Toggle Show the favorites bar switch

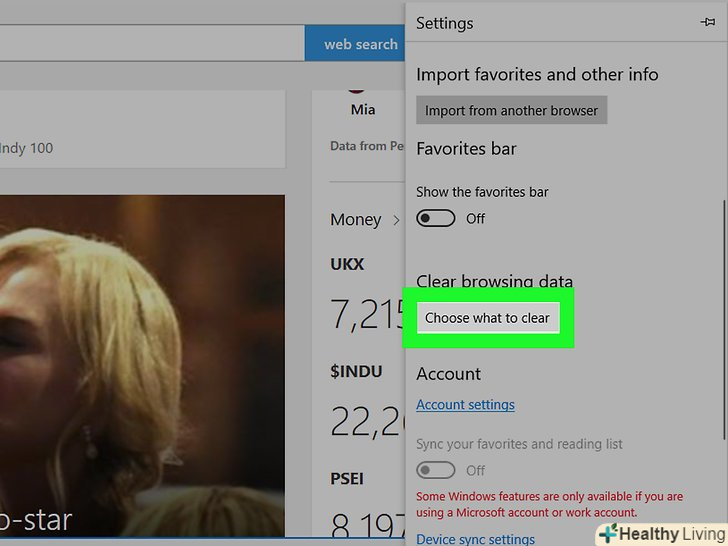tap(436, 218)
